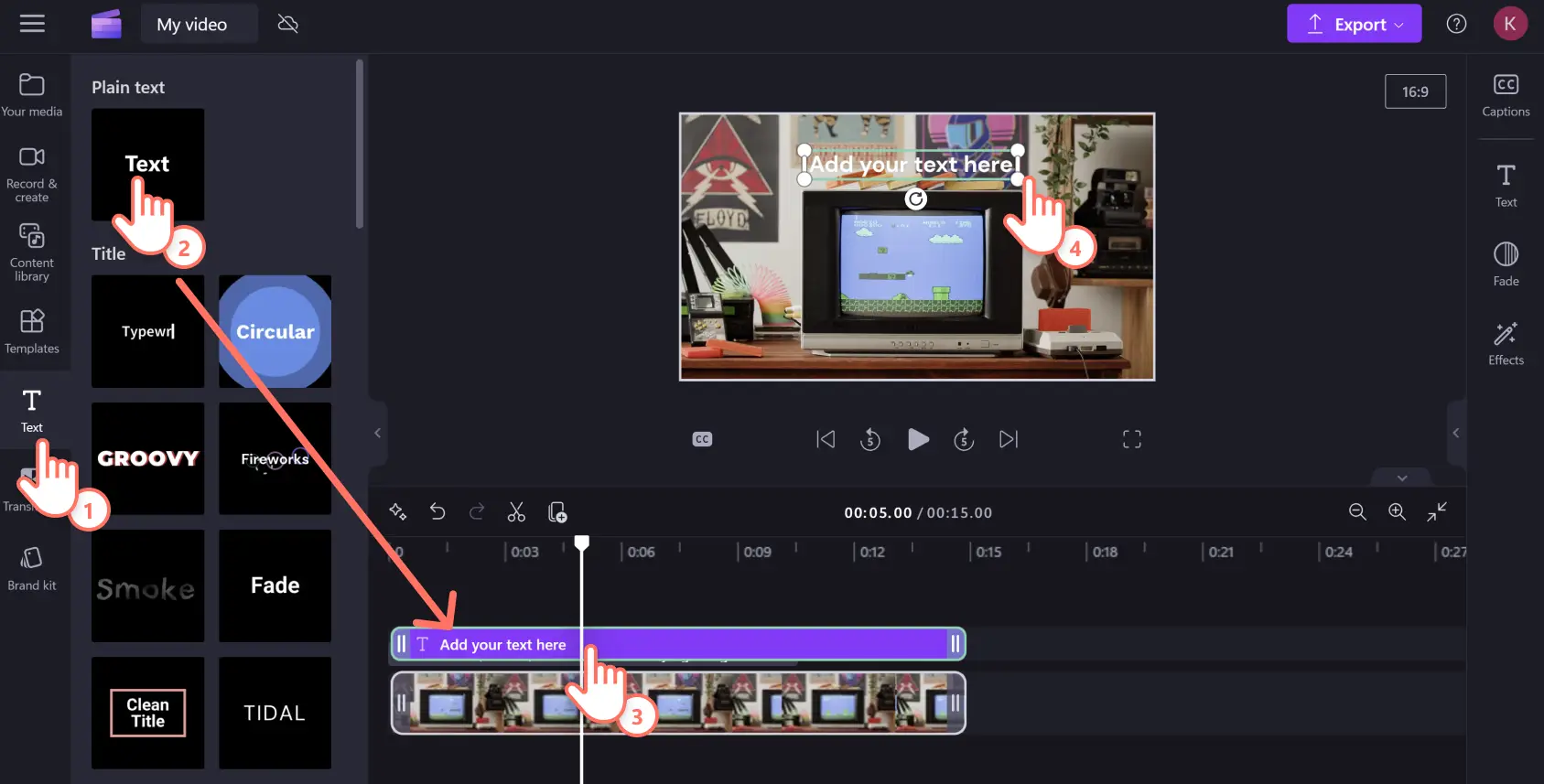Open the help question mark icon
The image size is (1544, 784).
(1456, 24)
